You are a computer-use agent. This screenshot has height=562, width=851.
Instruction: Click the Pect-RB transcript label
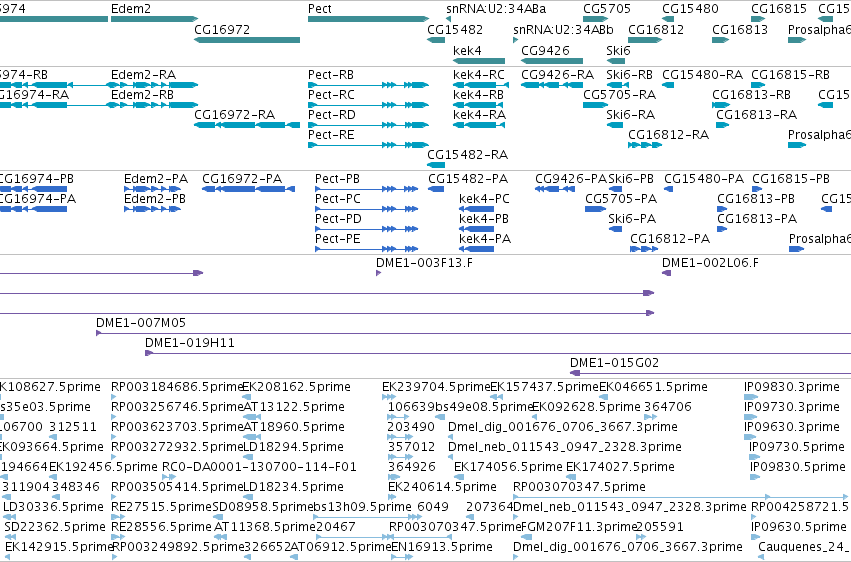pos(331,74)
